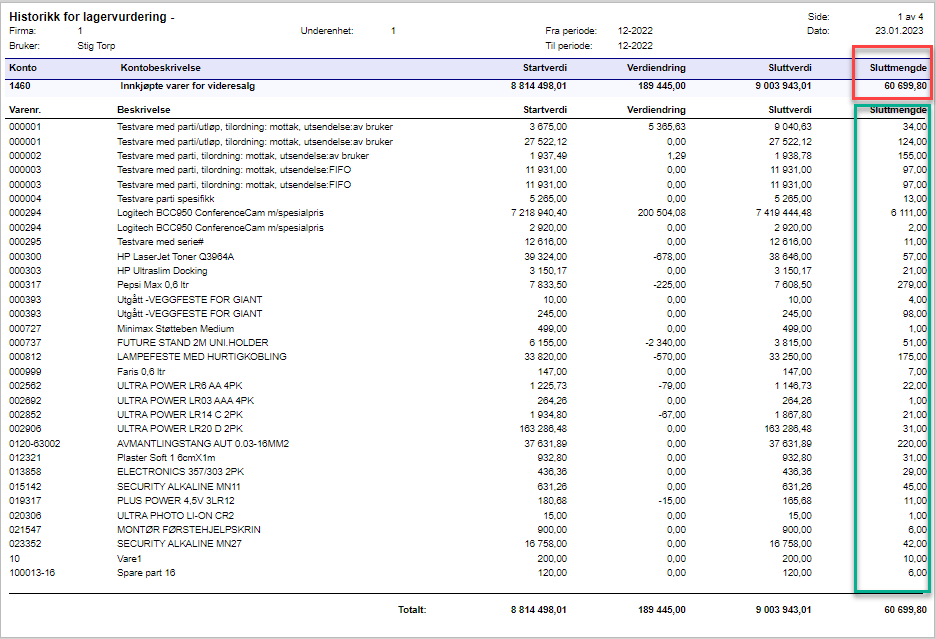The width and height of the screenshot is (936, 639).
Task: Select the Beskrivelse column header
Action: point(143,110)
